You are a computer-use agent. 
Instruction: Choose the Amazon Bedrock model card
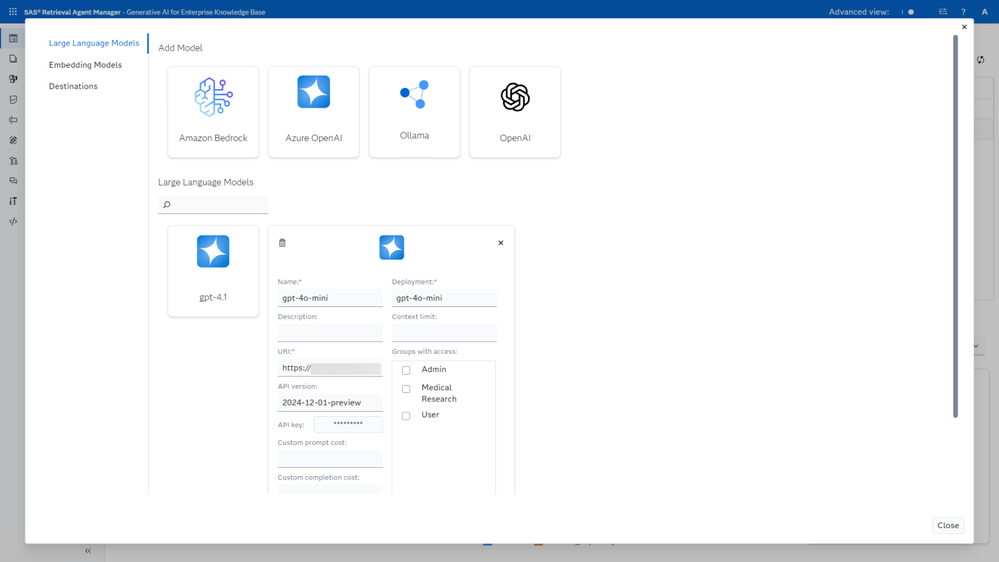click(213, 112)
